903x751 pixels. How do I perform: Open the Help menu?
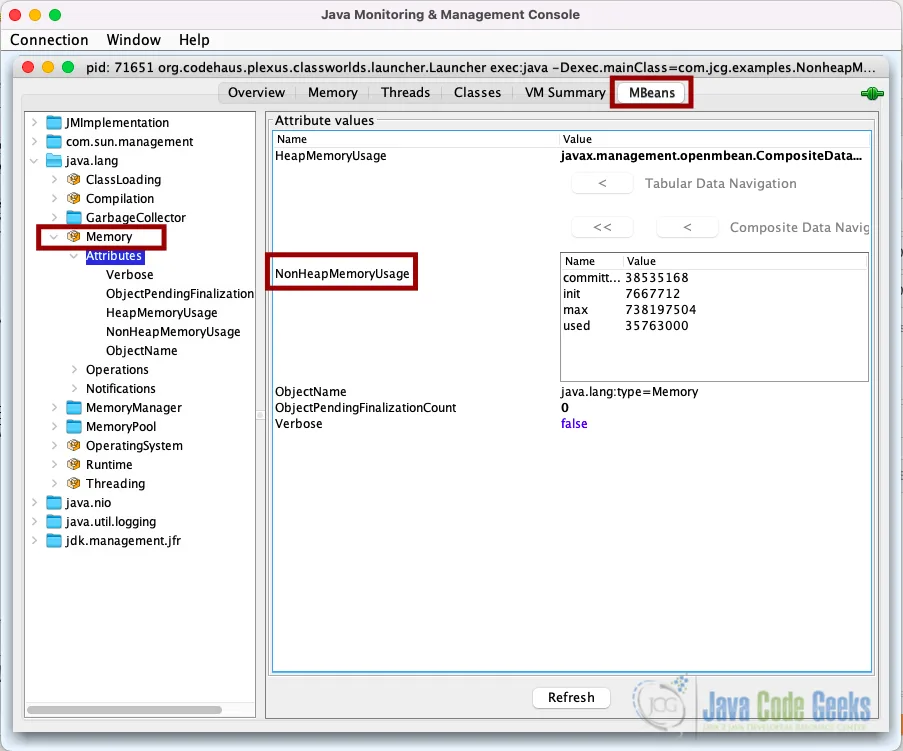194,40
